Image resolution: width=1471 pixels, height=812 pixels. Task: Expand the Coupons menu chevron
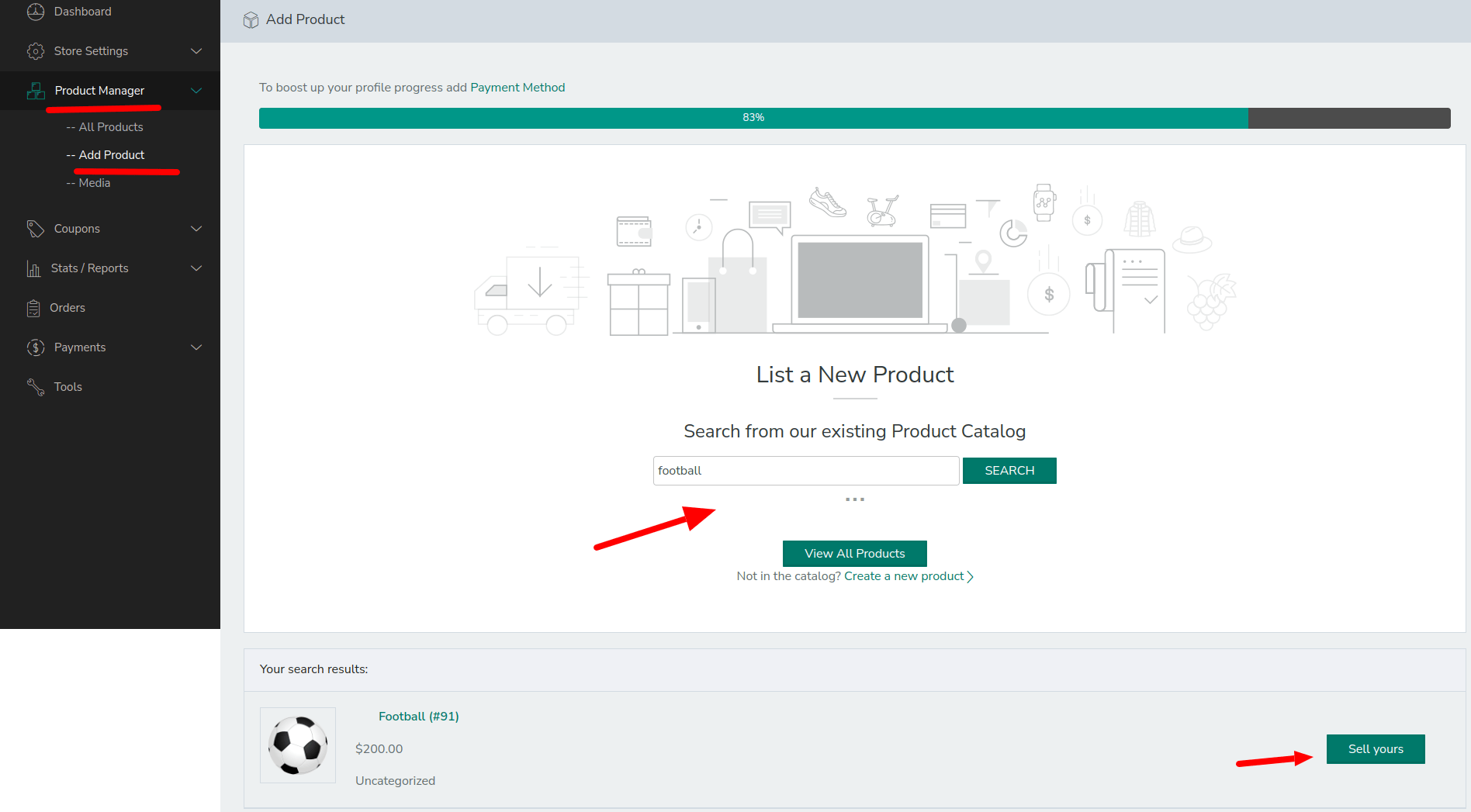click(196, 229)
